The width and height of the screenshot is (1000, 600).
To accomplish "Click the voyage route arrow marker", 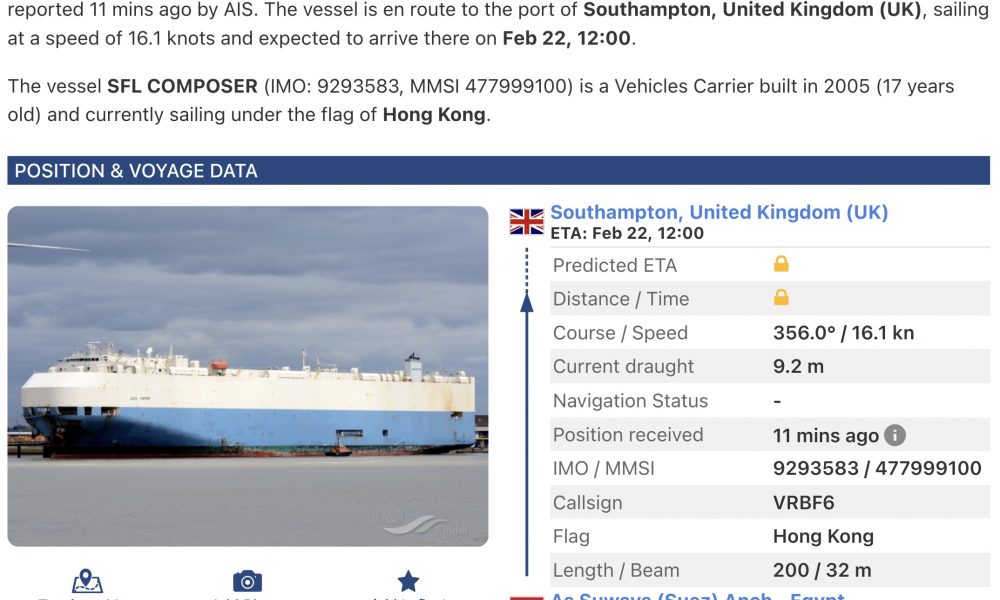I will point(527,302).
